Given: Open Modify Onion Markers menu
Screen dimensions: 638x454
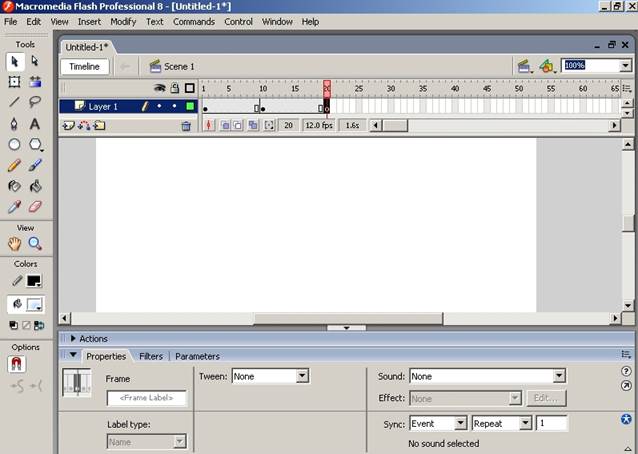Looking at the screenshot, I should [x=269, y=125].
